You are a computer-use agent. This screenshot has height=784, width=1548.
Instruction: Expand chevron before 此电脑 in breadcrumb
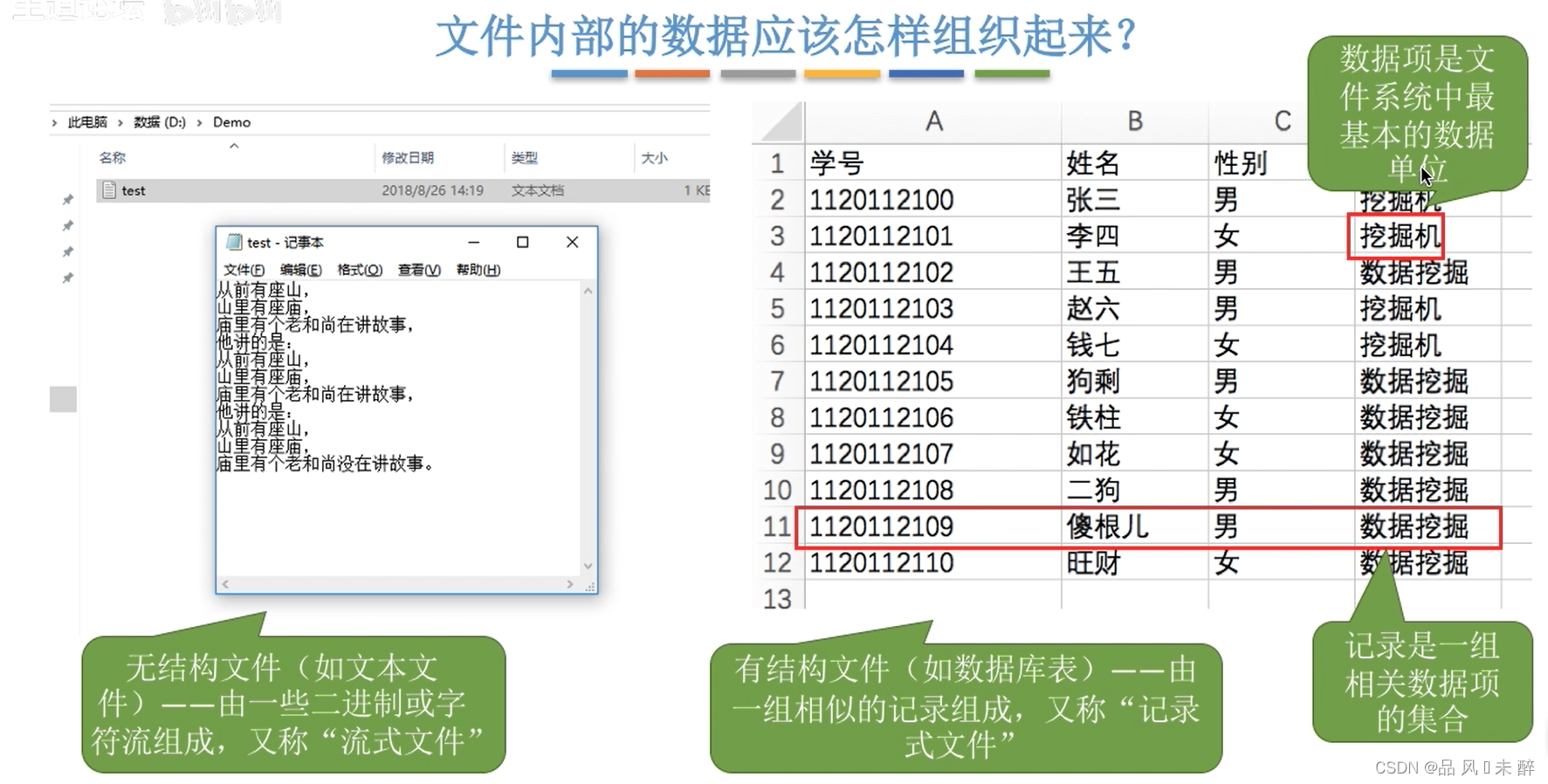[x=55, y=122]
